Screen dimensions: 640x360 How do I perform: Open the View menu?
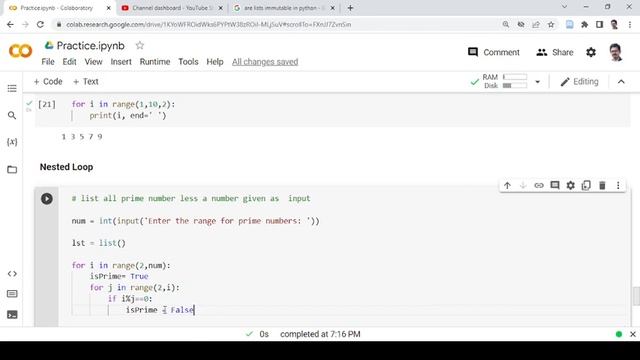point(93,62)
